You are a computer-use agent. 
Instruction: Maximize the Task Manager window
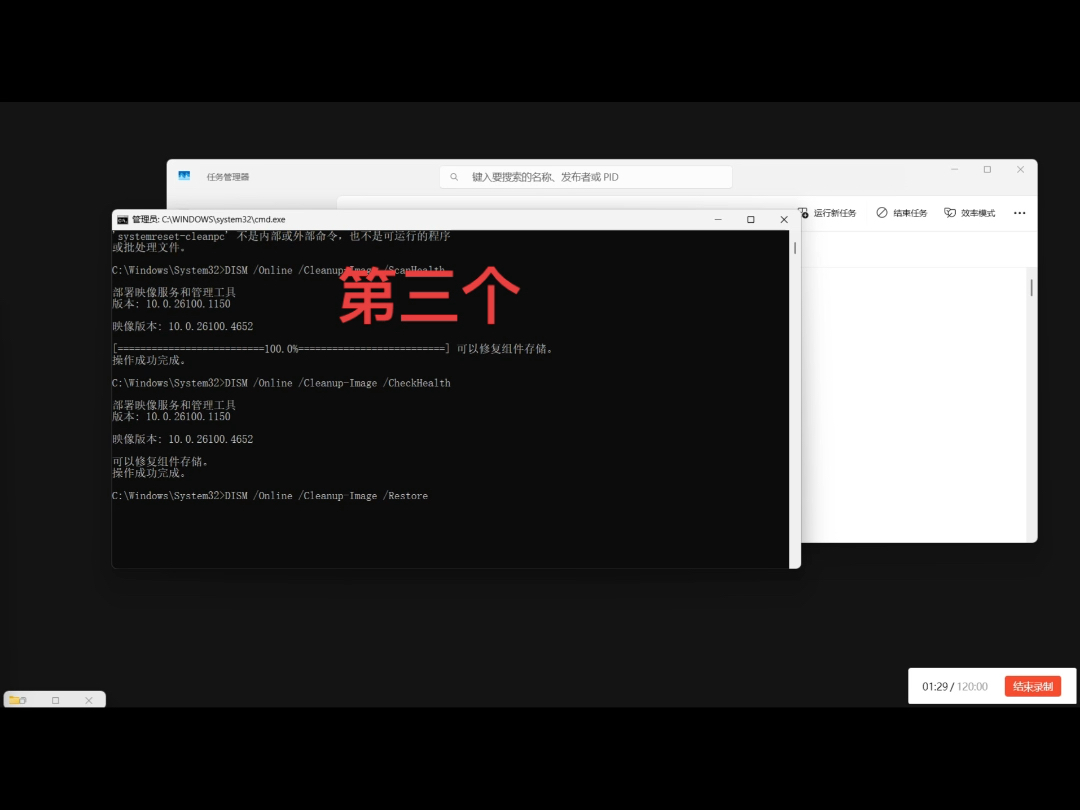pos(987,169)
